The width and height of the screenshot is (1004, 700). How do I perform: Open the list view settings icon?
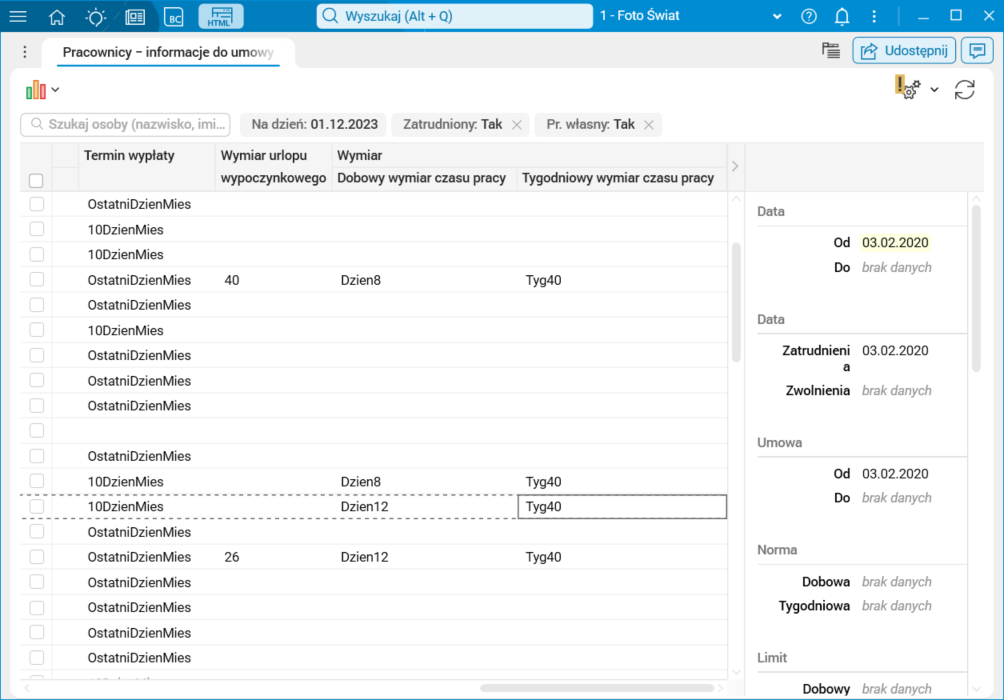tap(830, 51)
